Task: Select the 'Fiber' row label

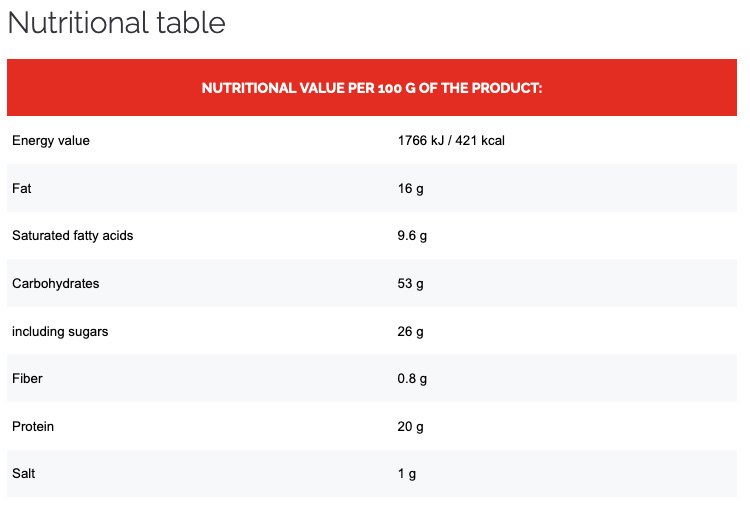Action: (27, 379)
